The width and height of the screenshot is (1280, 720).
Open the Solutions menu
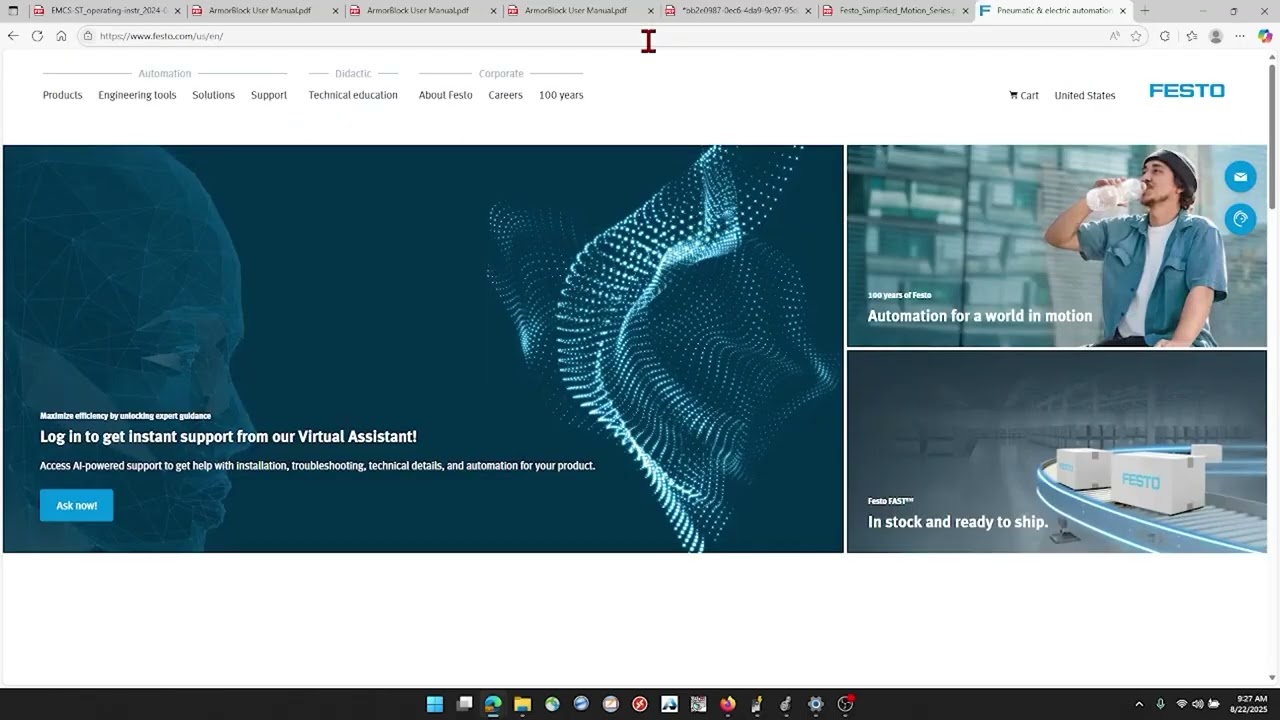(213, 95)
